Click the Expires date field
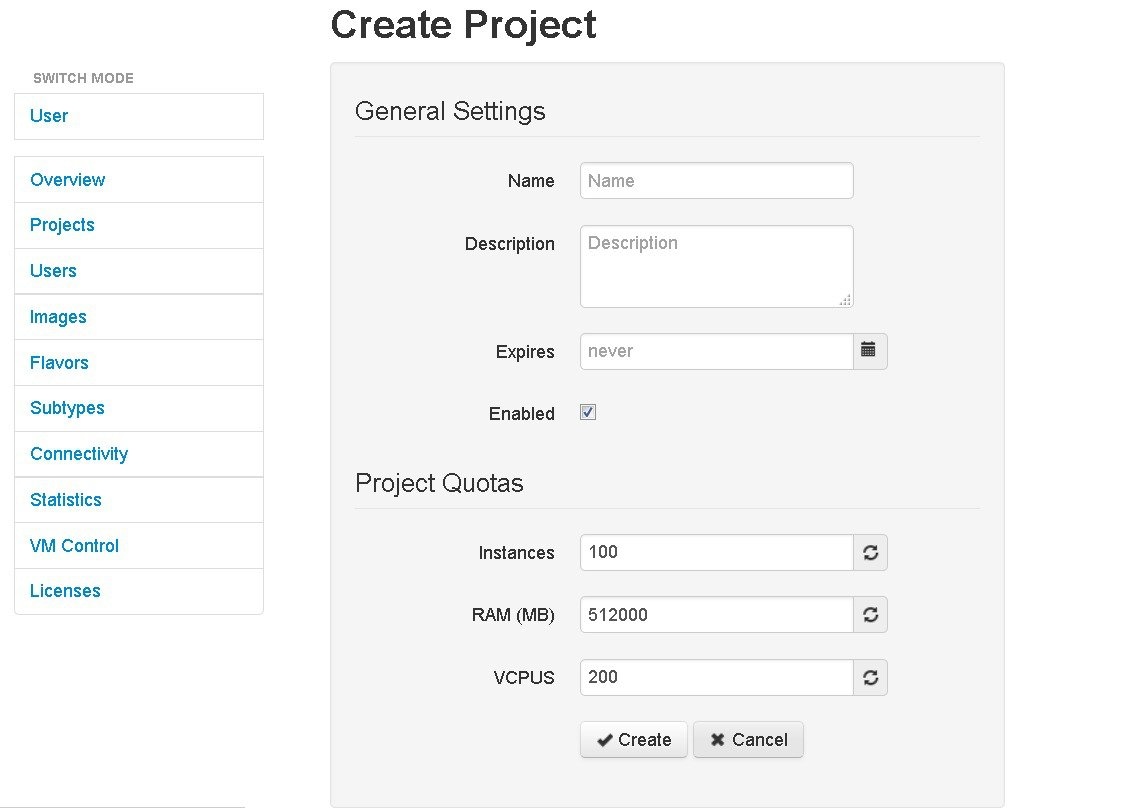This screenshot has height=808, width=1132. [x=716, y=351]
